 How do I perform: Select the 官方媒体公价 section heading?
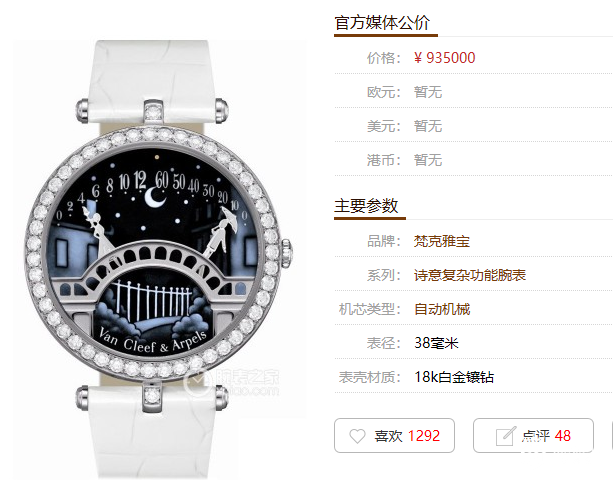point(382,23)
